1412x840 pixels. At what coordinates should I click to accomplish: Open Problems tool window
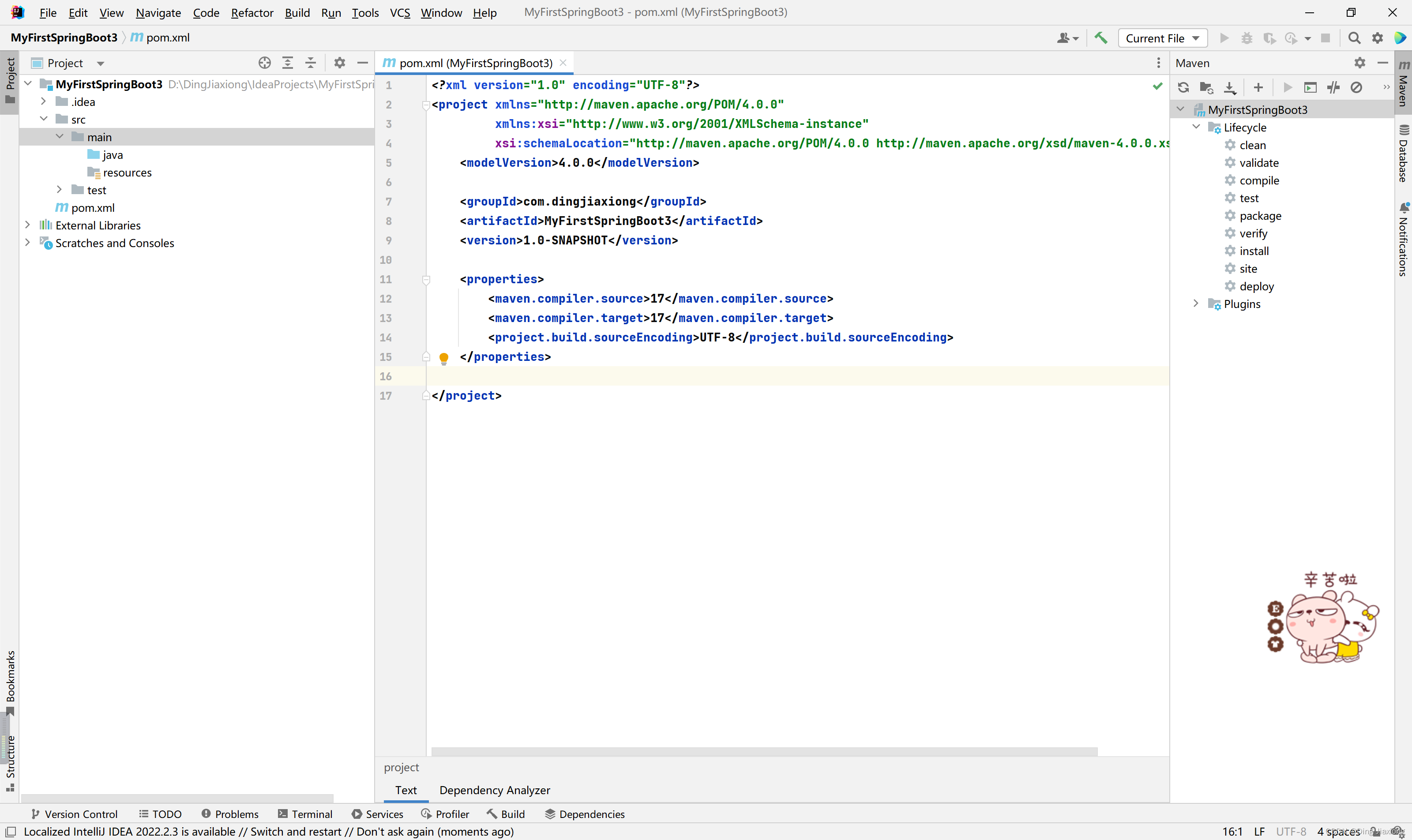pos(230,814)
